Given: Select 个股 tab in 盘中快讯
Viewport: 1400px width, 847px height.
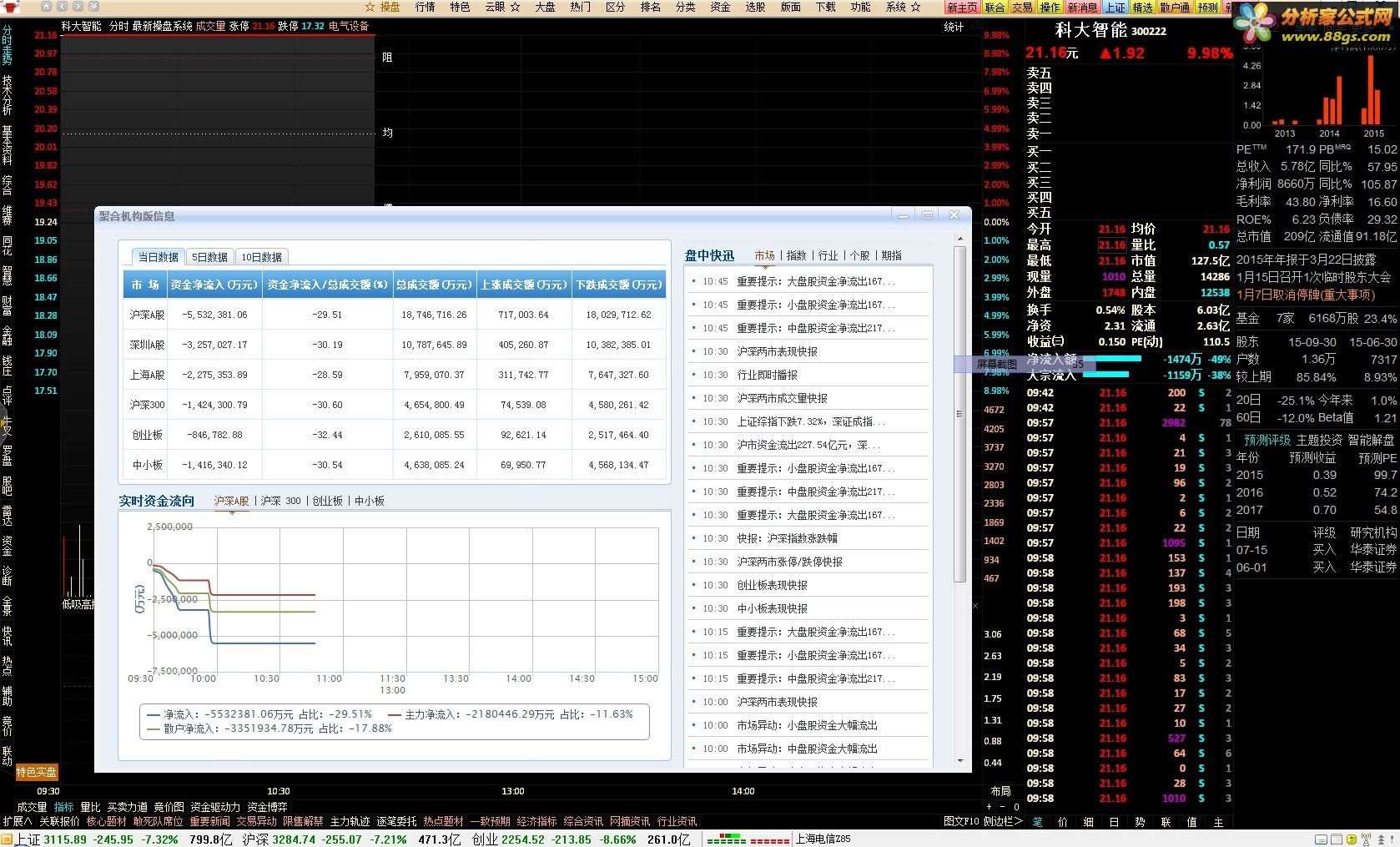Looking at the screenshot, I should click(x=859, y=255).
